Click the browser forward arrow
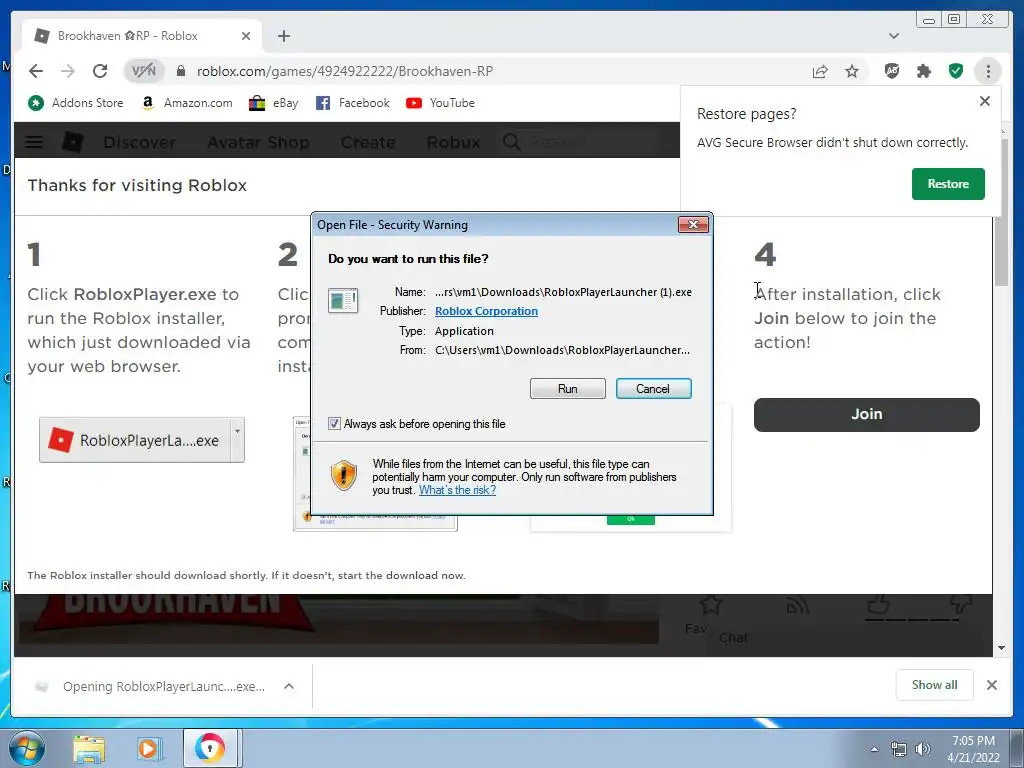The width and height of the screenshot is (1024, 768). (68, 71)
